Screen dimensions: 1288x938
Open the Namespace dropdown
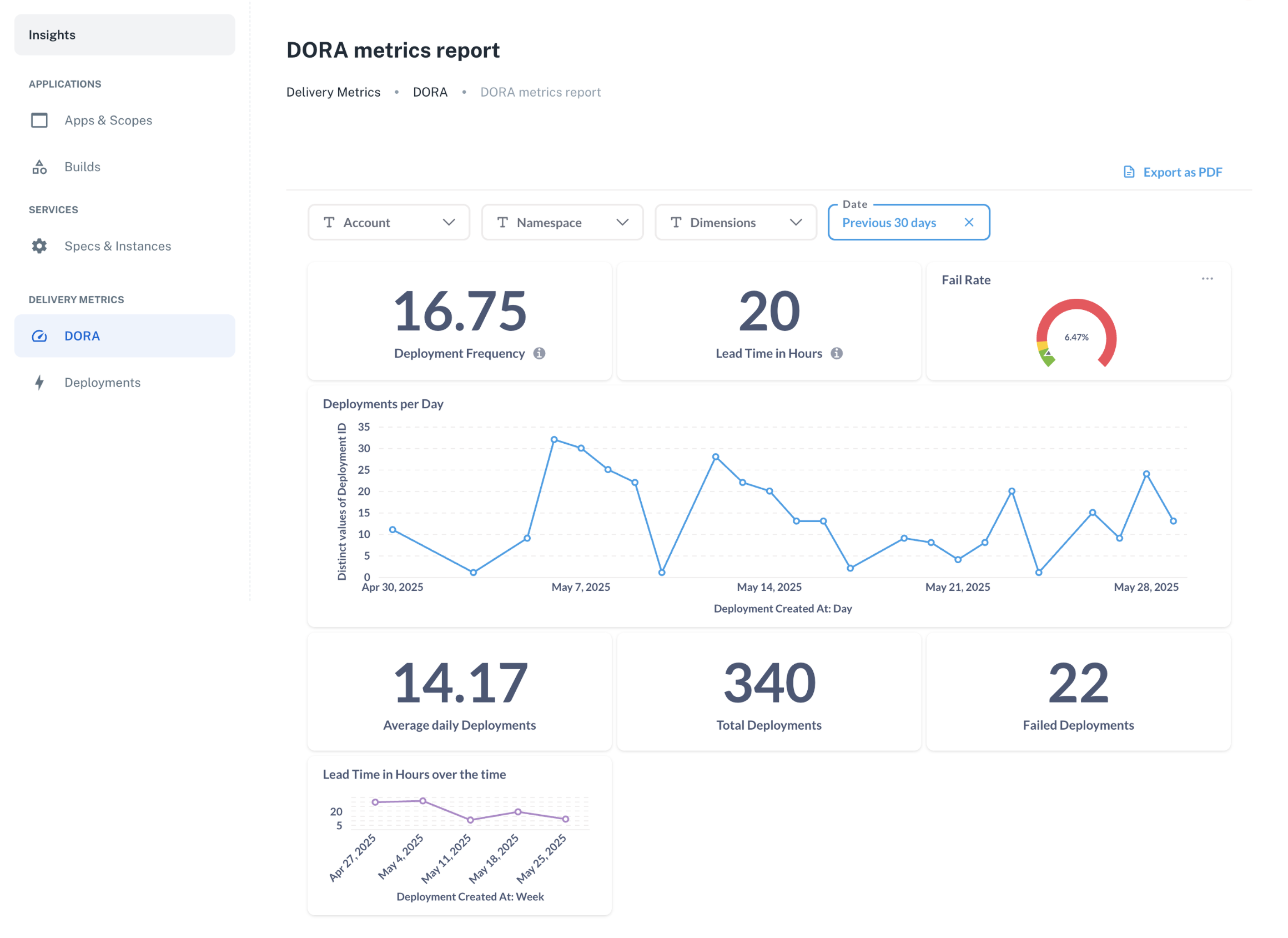tap(623, 222)
